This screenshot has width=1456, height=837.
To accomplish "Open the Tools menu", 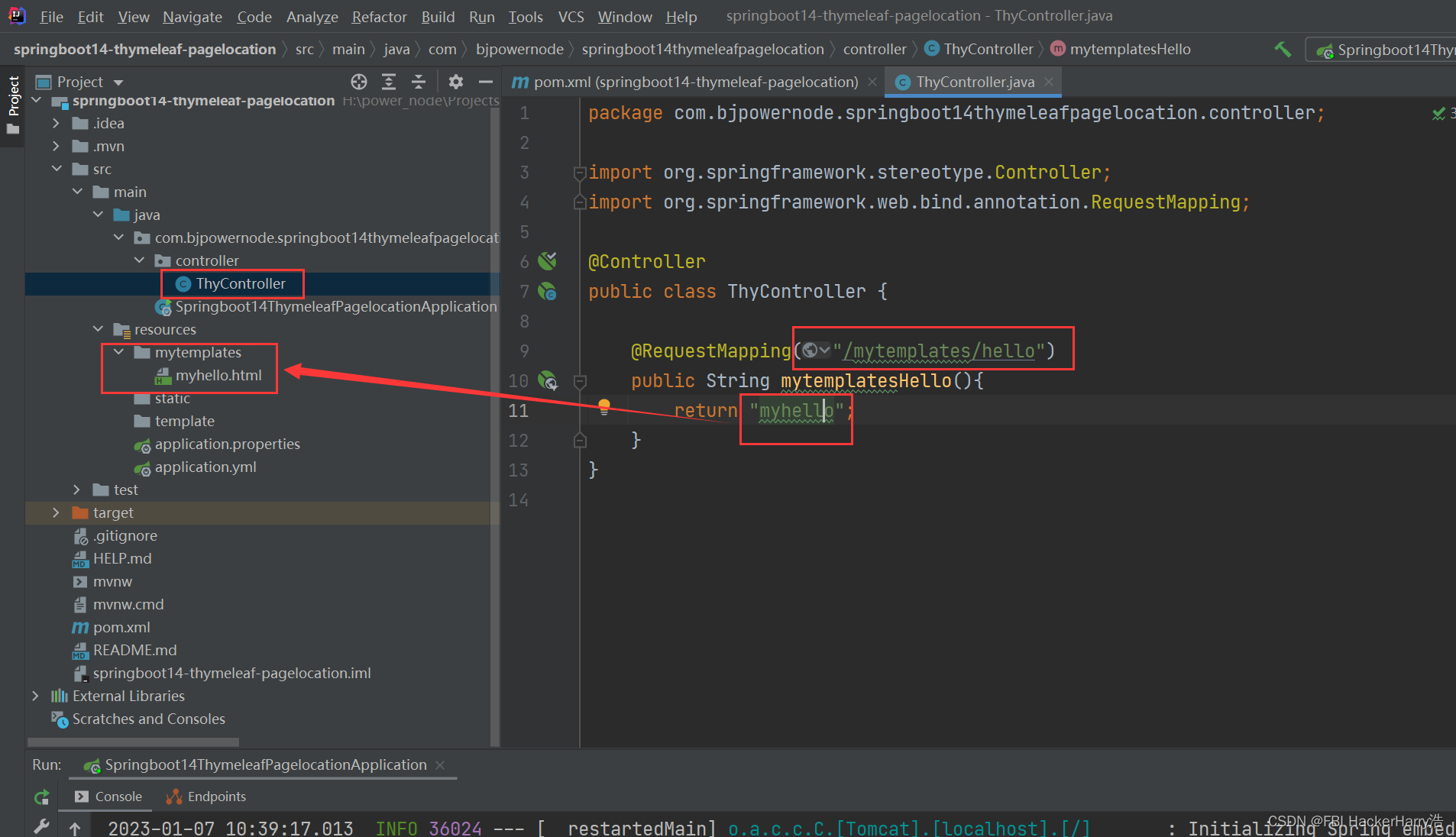I will 526,16.
